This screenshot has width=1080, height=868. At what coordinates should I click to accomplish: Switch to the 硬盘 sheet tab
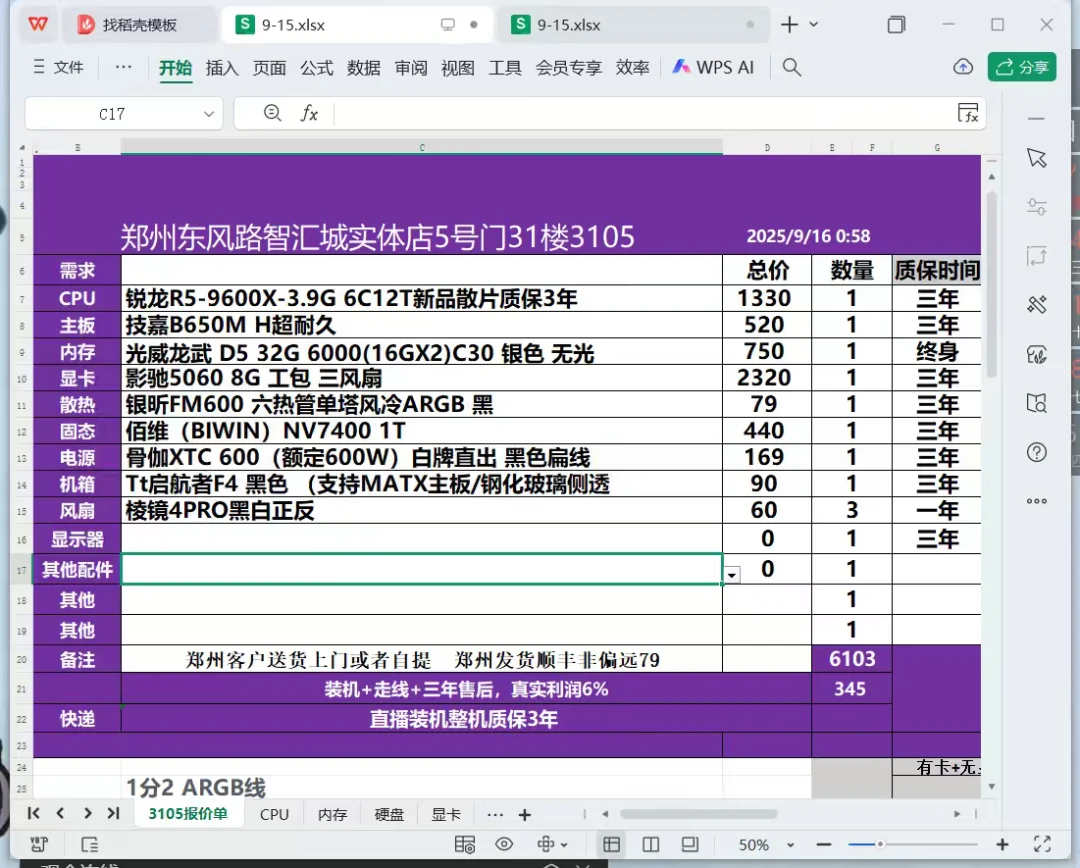[x=389, y=814]
